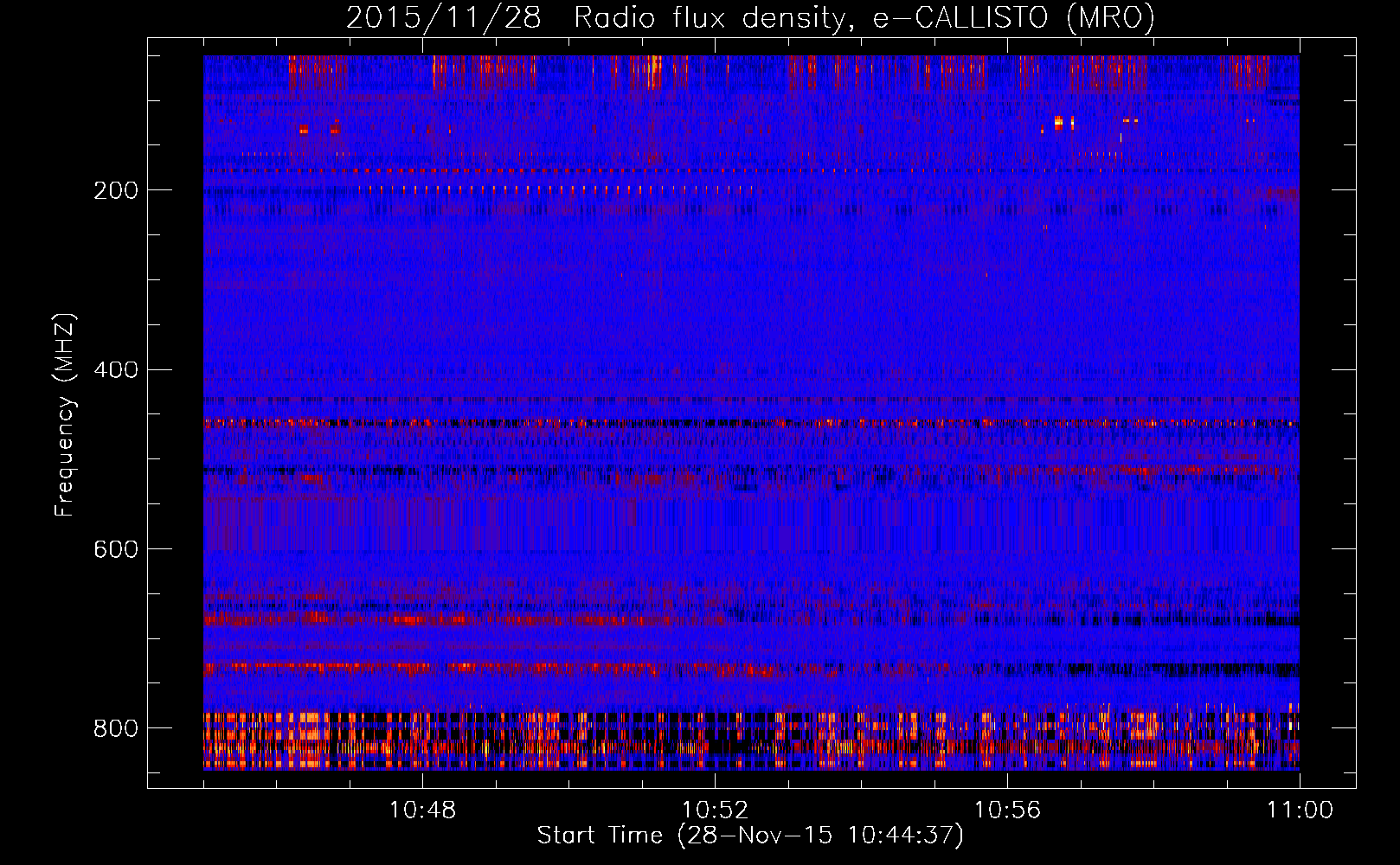Click the plot title '2015/11/28 Radio flux density, e-CALLISTO (MRO)'
The height and width of the screenshot is (865, 1400).
point(750,18)
